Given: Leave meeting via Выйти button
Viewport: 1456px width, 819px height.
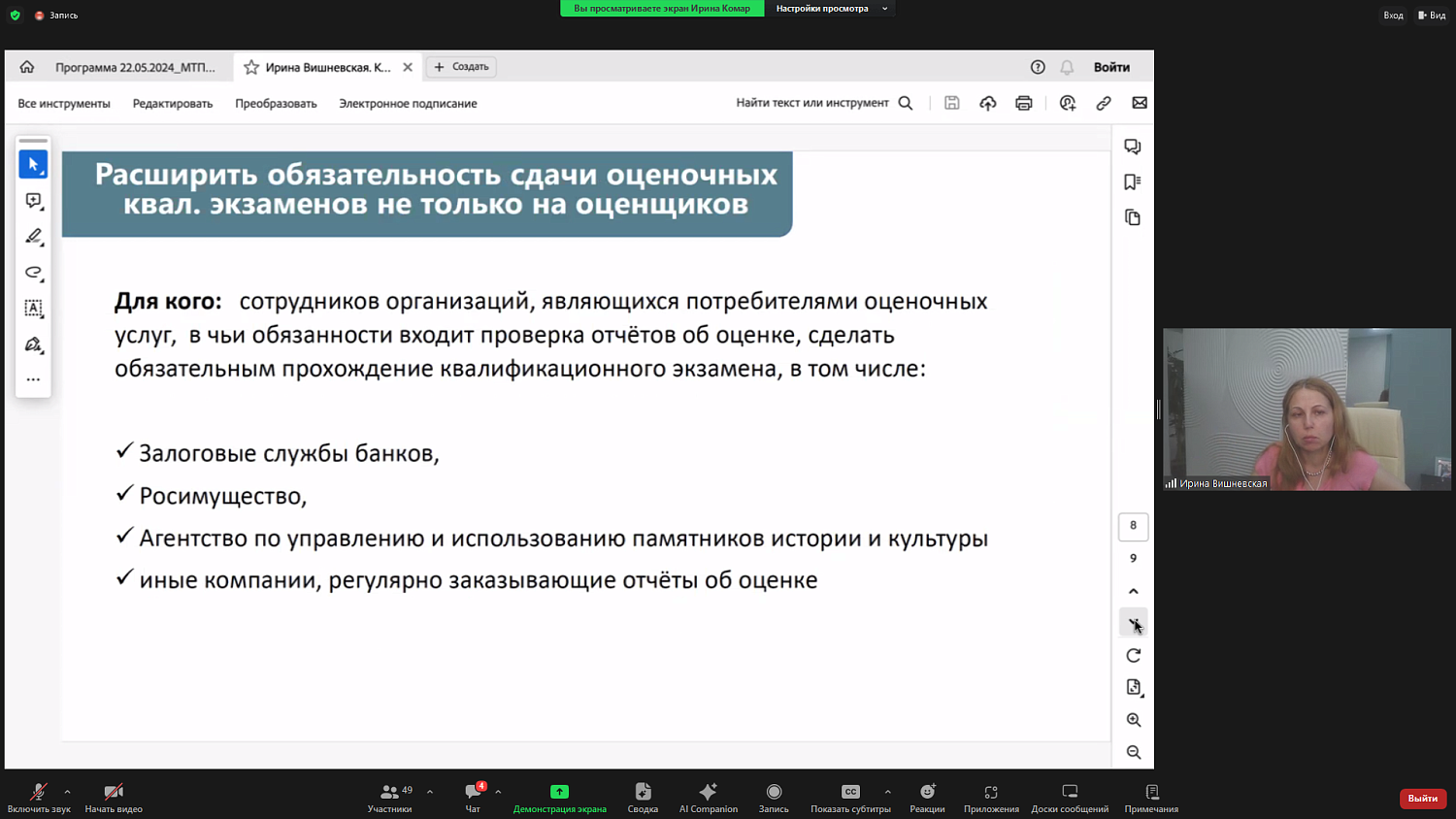Looking at the screenshot, I should pos(1421,798).
